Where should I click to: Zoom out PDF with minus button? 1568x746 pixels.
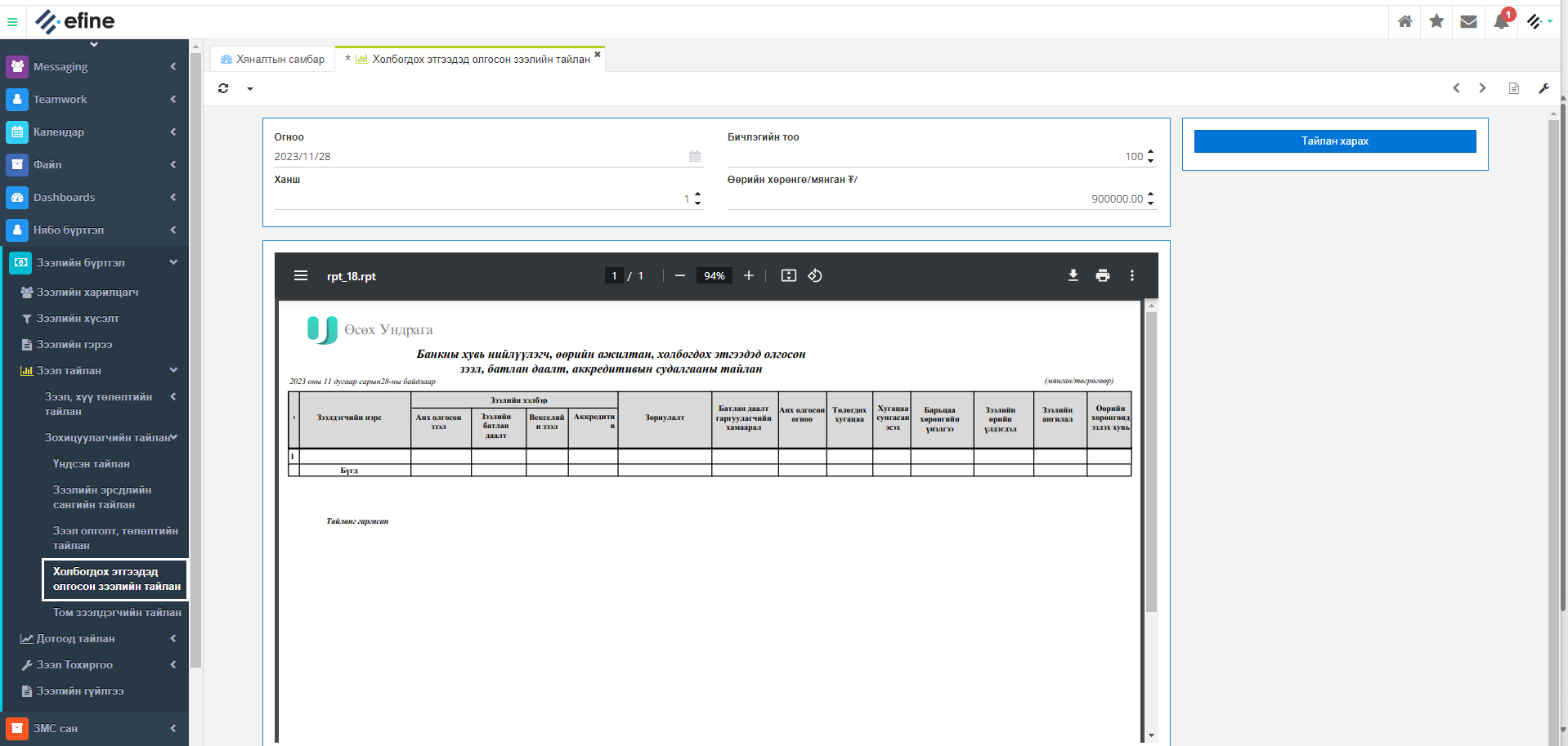(x=679, y=276)
